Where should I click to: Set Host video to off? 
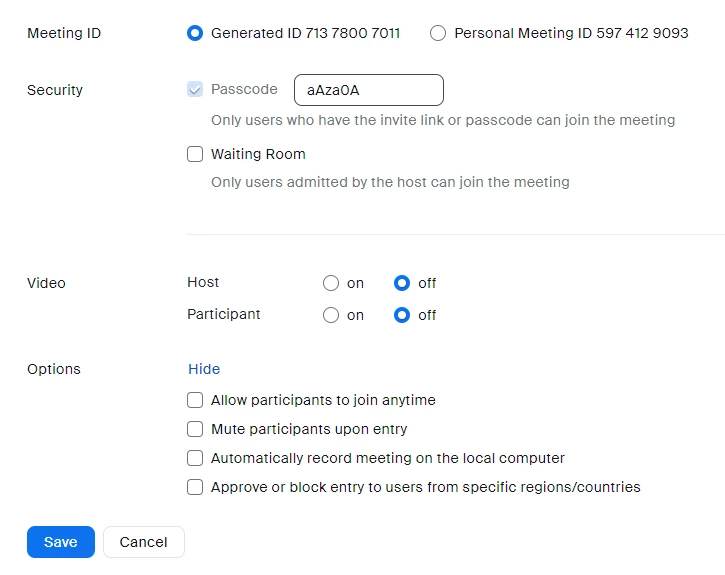(402, 283)
